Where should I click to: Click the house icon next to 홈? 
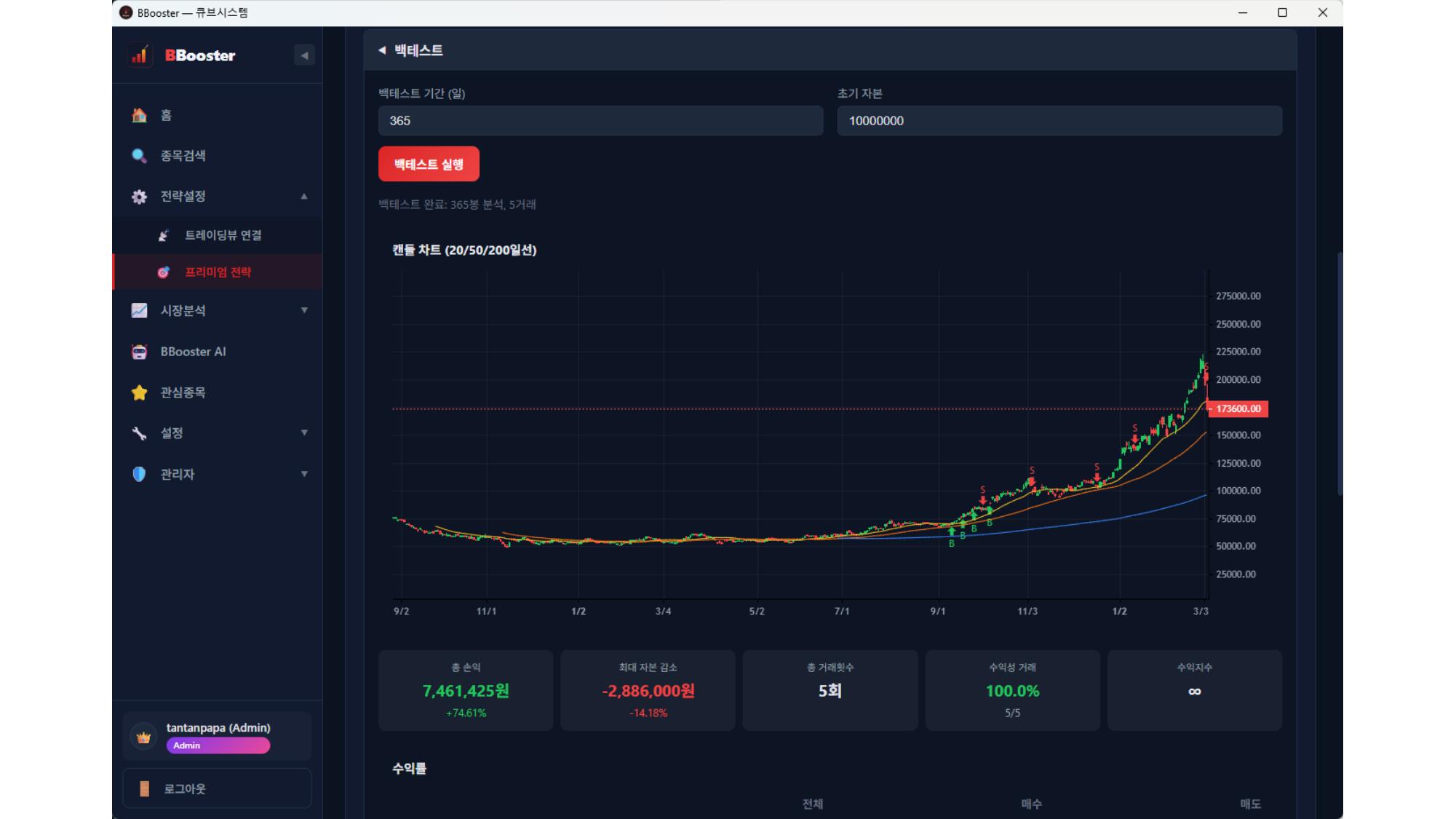(139, 115)
